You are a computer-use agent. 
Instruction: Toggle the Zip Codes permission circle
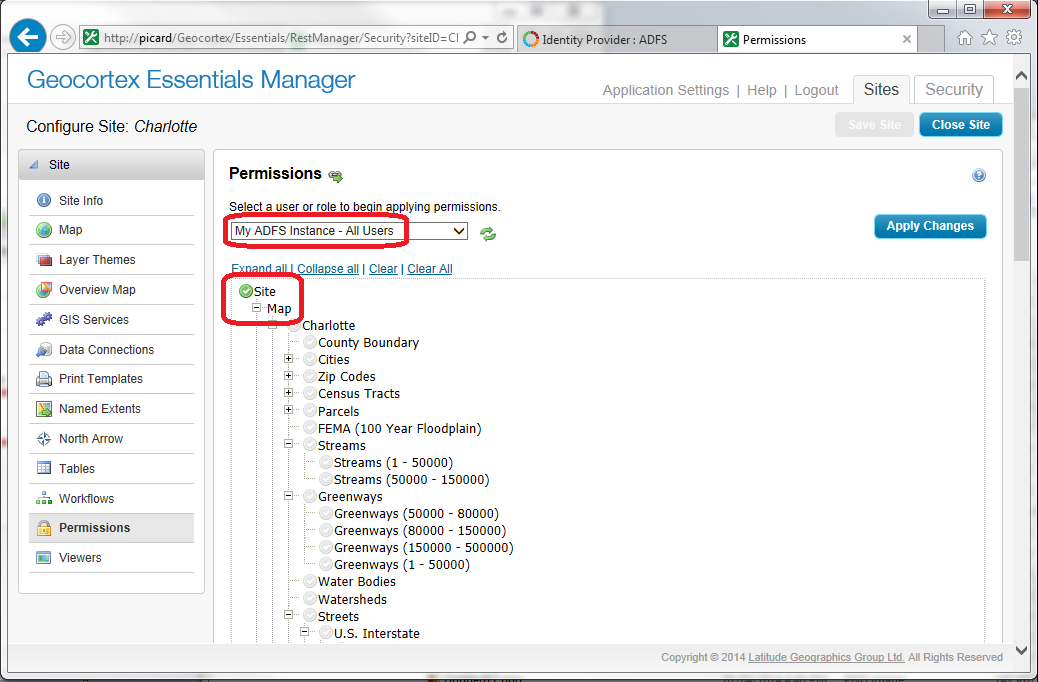click(310, 377)
